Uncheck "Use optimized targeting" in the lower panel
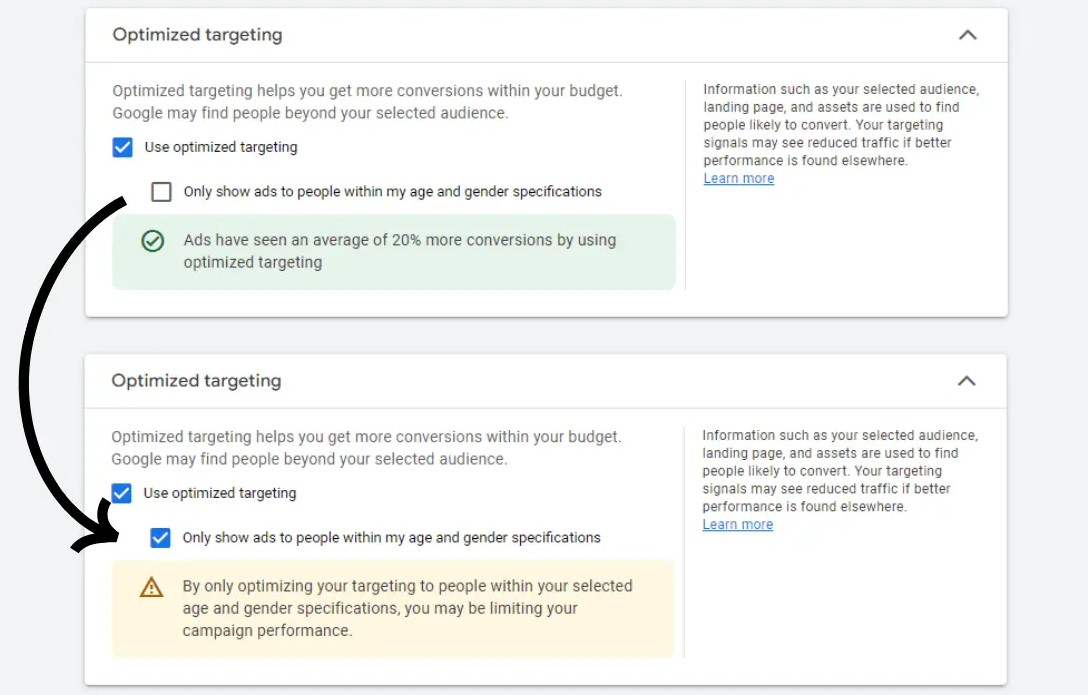This screenshot has width=1088, height=695. point(121,494)
